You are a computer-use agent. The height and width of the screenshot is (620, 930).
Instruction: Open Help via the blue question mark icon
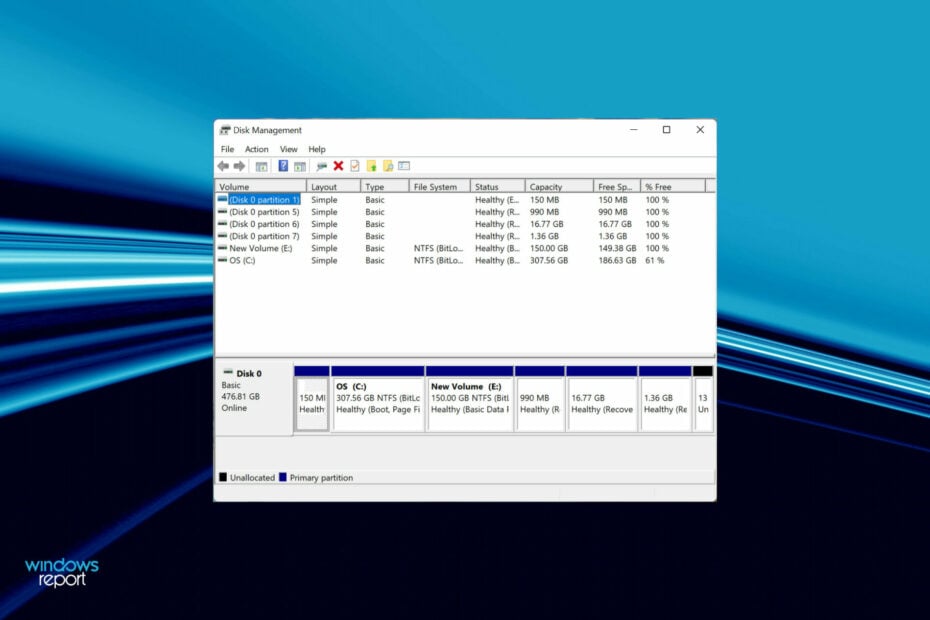point(283,165)
